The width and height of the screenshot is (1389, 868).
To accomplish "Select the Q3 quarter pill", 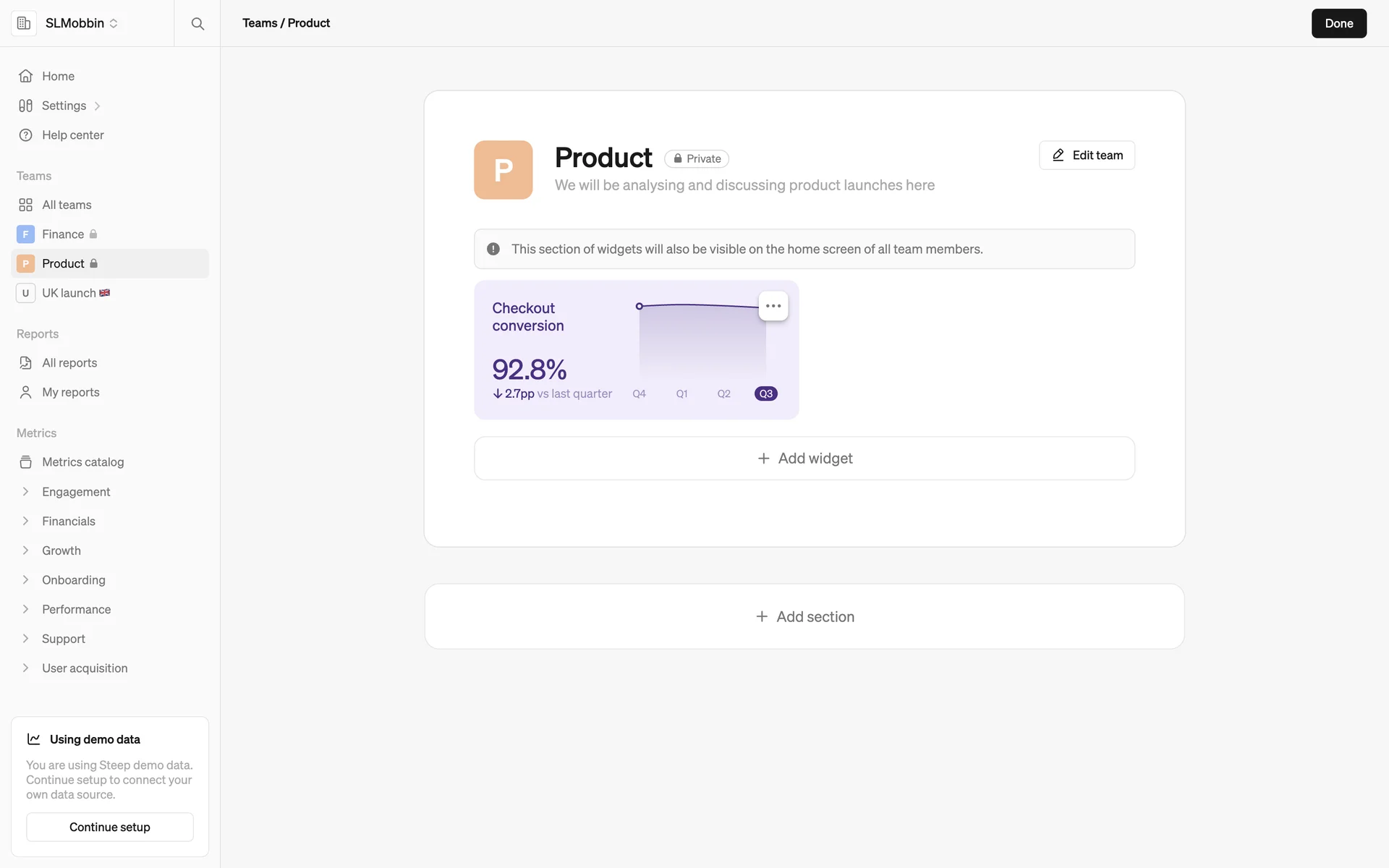I will pos(765,393).
